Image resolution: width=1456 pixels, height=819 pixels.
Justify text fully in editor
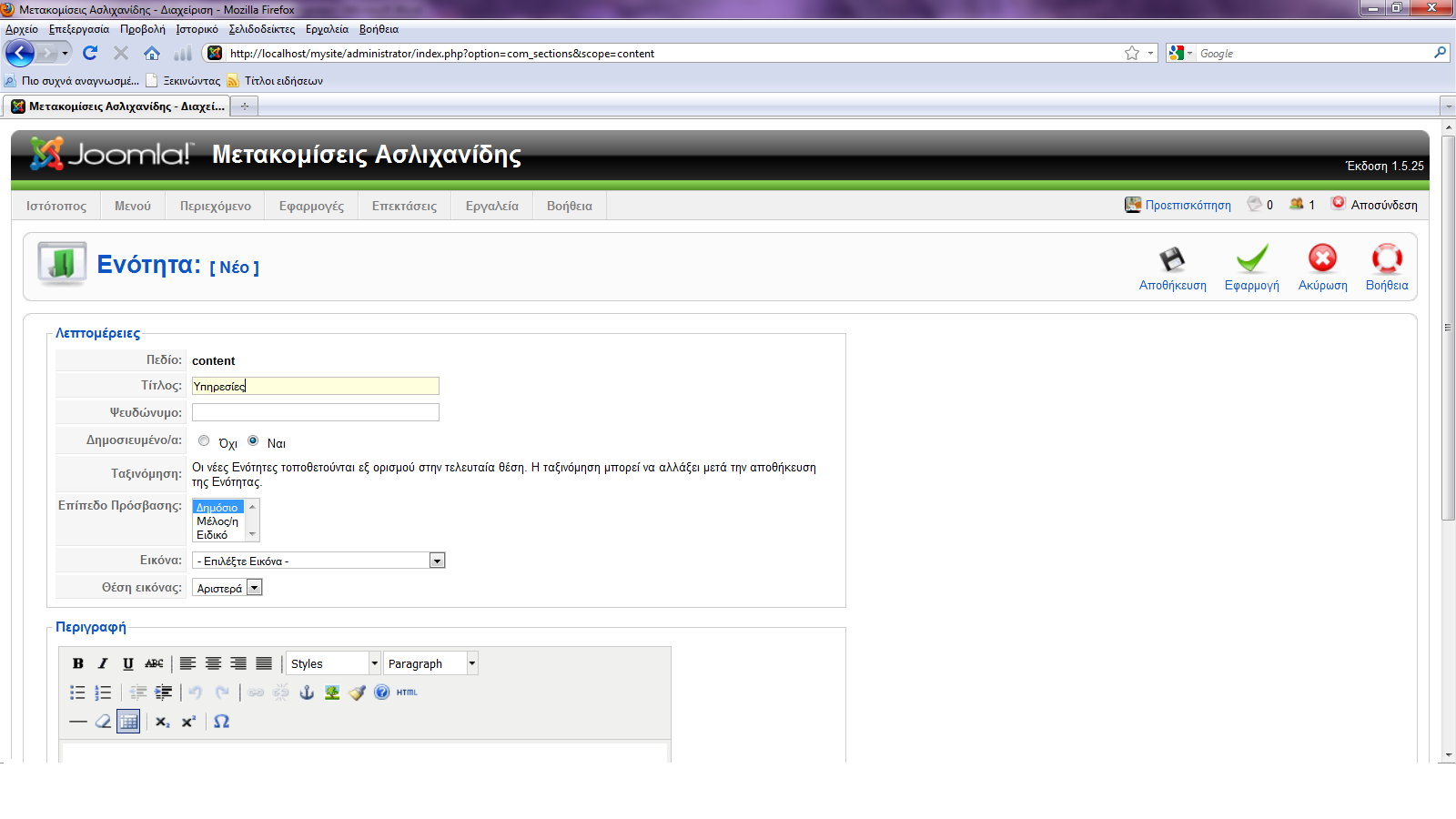264,663
